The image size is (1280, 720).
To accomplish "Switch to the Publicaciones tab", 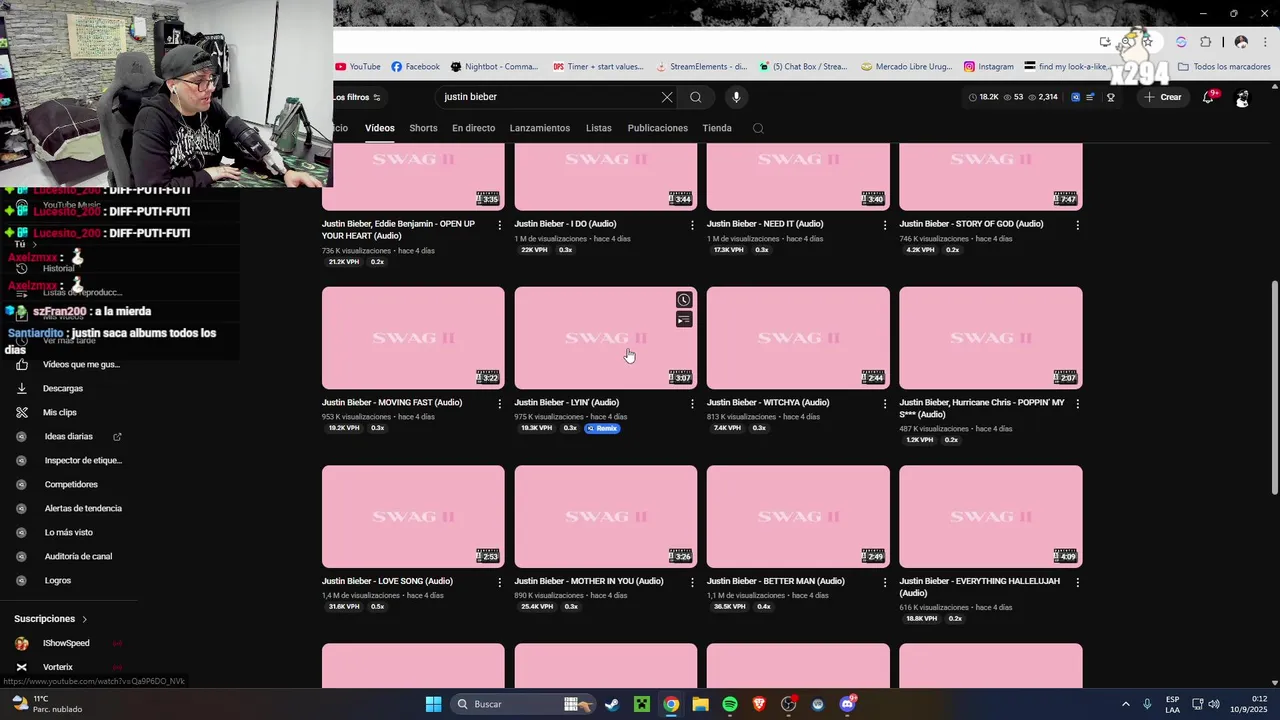I will [x=658, y=128].
